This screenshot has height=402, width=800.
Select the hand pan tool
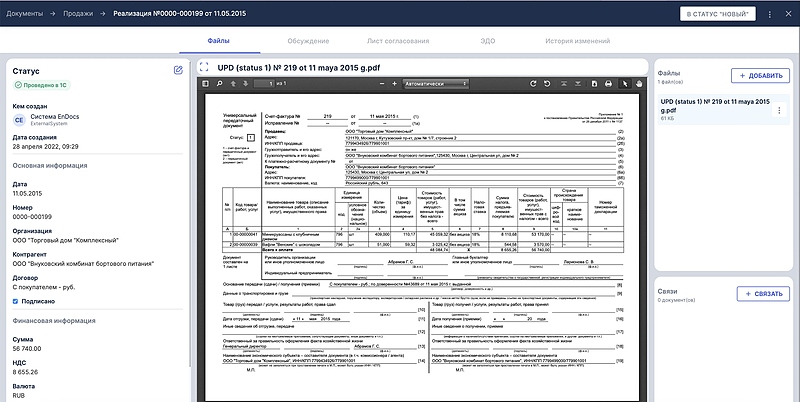tap(640, 84)
